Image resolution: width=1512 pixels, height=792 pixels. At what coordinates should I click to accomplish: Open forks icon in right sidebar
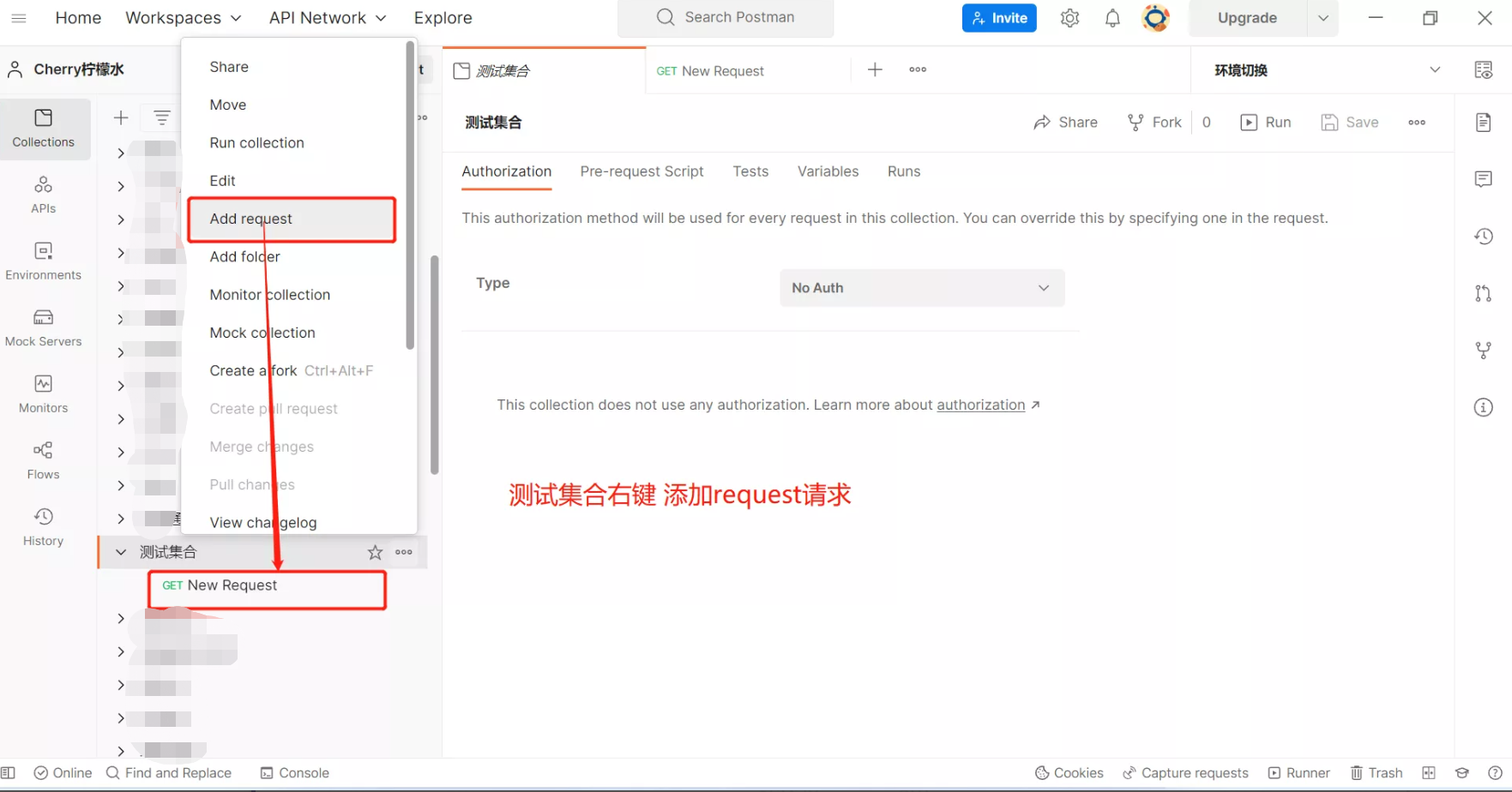(1483, 351)
